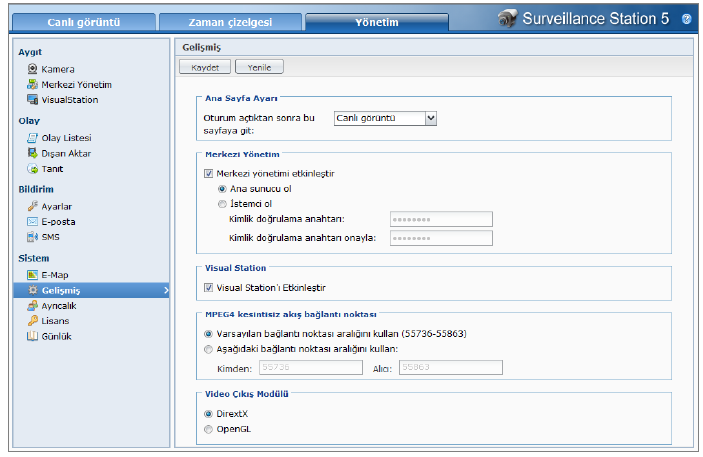The width and height of the screenshot is (703, 457).
Task: Click the Kamera icon in sidebar
Action: (x=33, y=69)
